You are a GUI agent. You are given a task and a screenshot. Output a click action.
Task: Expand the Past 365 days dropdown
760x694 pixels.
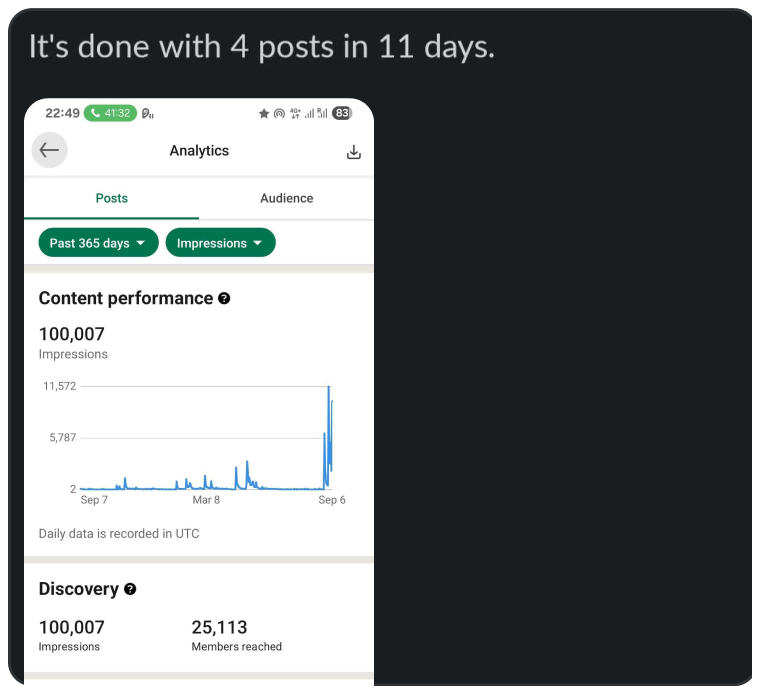coord(98,243)
